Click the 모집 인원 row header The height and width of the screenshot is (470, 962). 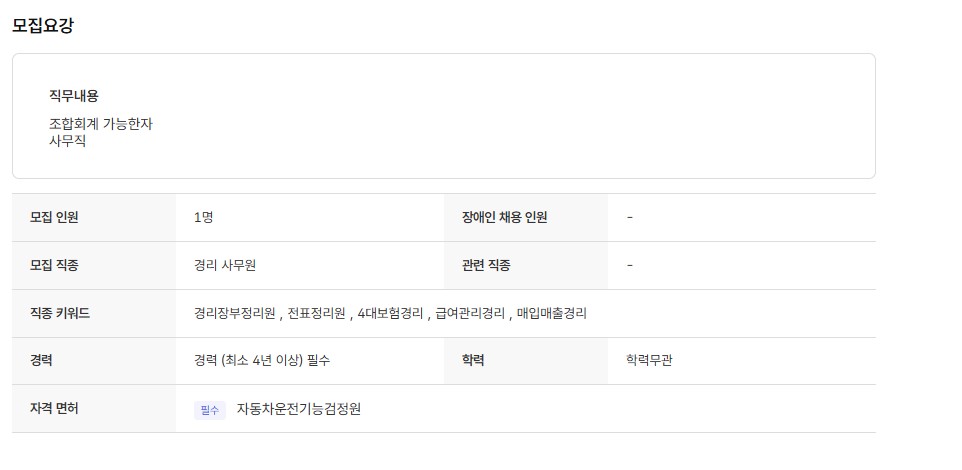click(54, 217)
